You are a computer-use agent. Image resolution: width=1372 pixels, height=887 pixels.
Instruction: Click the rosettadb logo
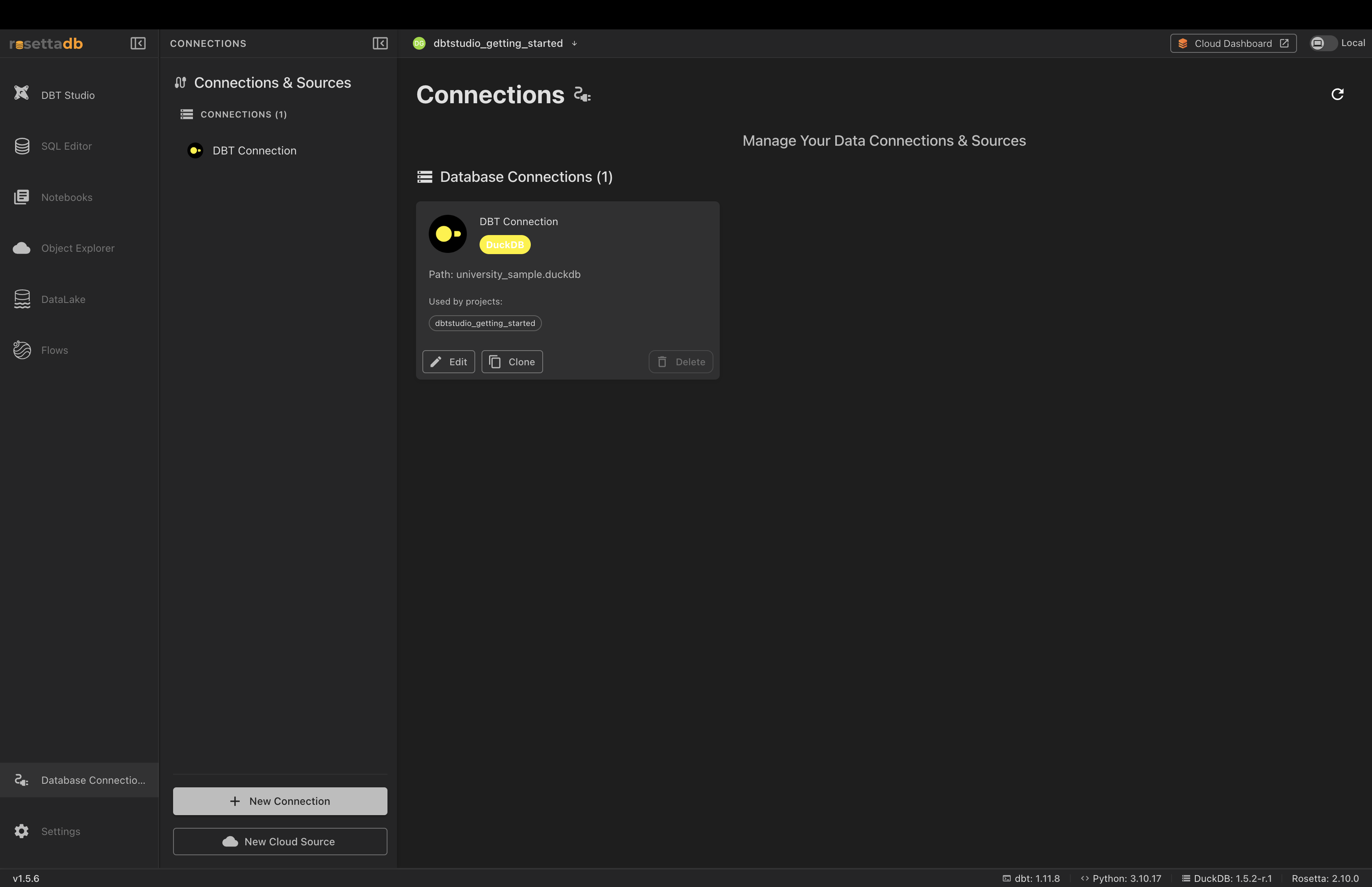point(46,44)
